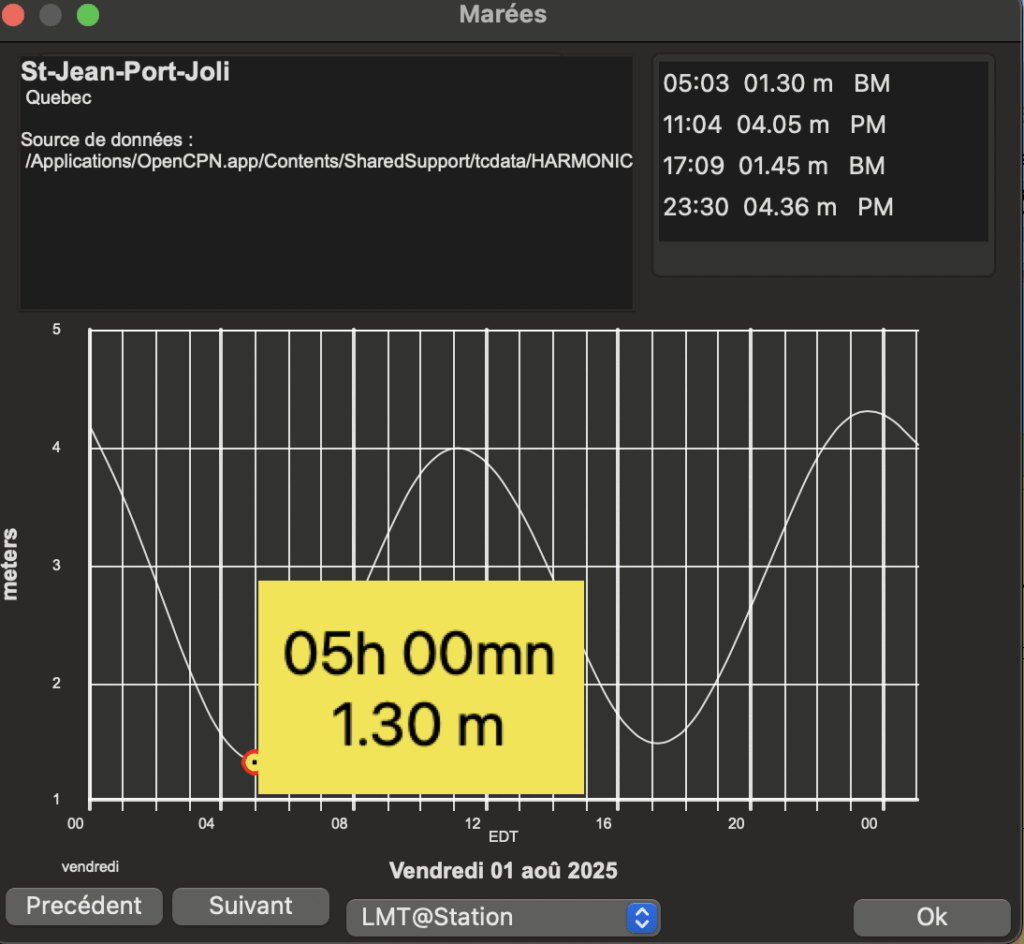Click the Precédent button
Viewport: 1024px width, 944px height.
click(x=84, y=906)
